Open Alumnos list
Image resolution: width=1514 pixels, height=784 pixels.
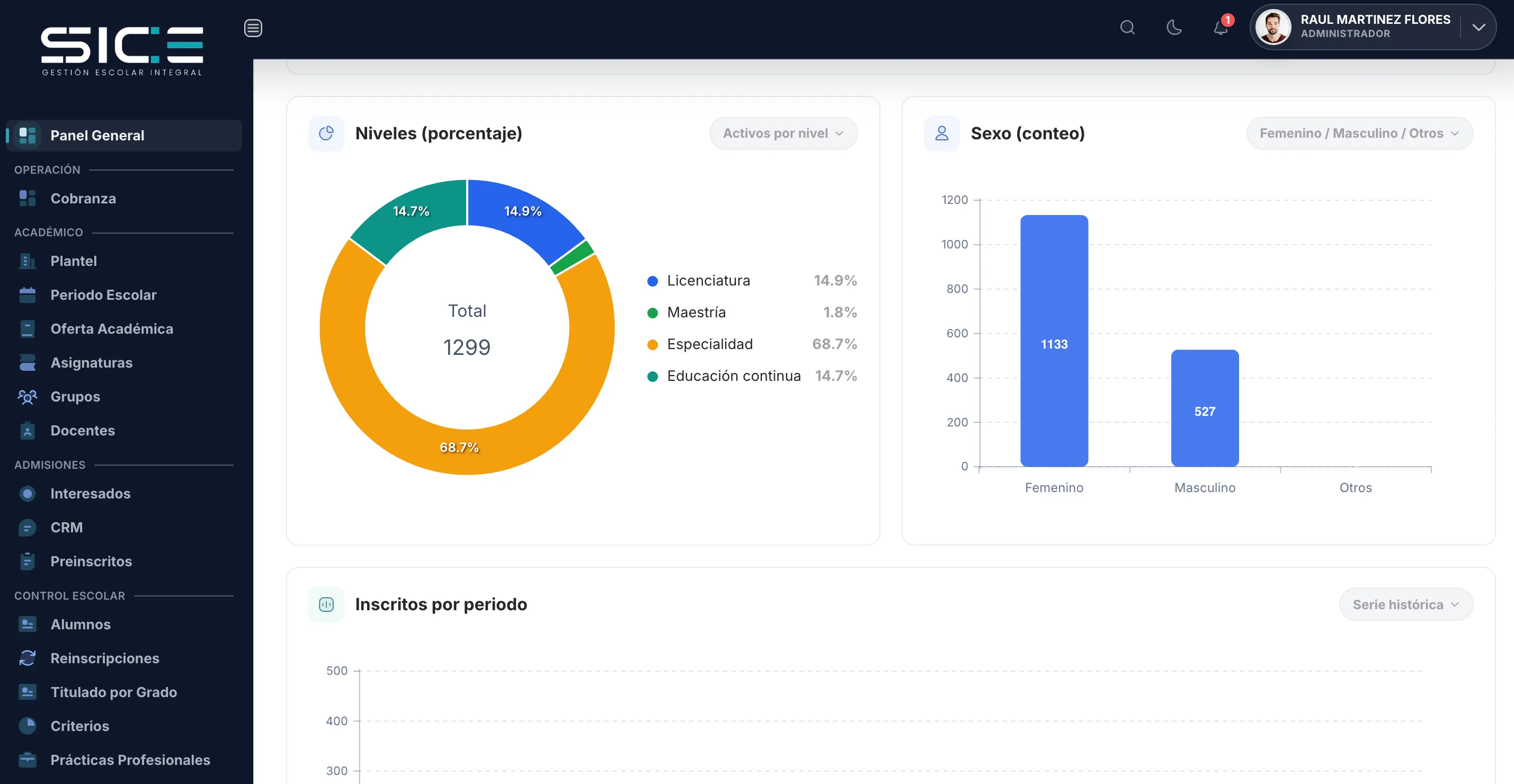(124, 624)
